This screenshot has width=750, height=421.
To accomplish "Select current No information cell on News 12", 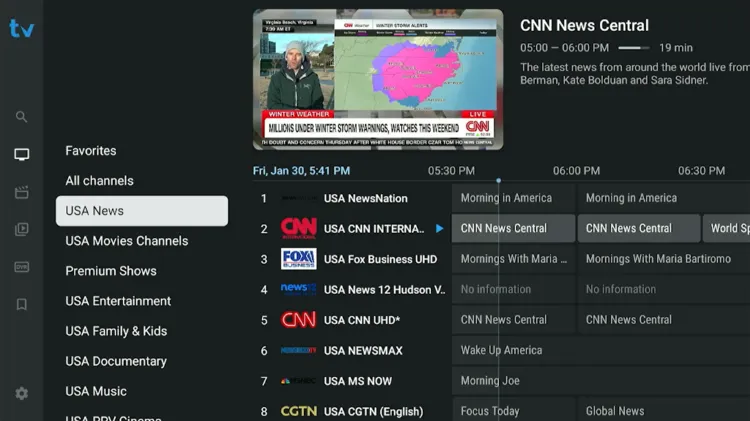I will pos(513,289).
